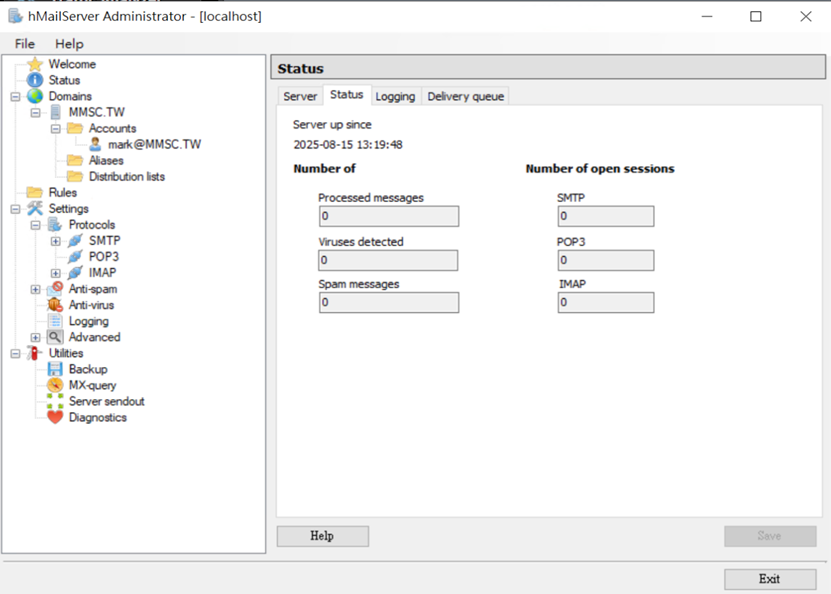Open the Server sendout item
This screenshot has height=594, width=831.
pos(57,401)
